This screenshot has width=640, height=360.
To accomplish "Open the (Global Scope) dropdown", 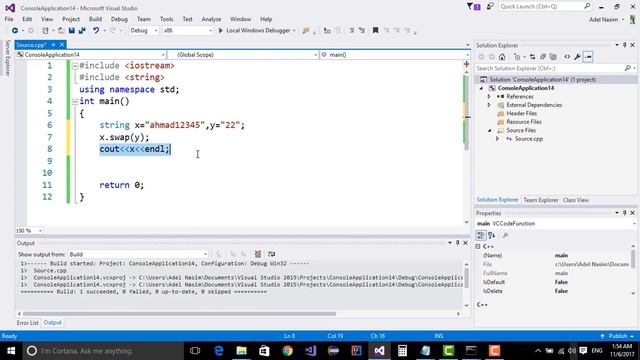I will [243, 55].
